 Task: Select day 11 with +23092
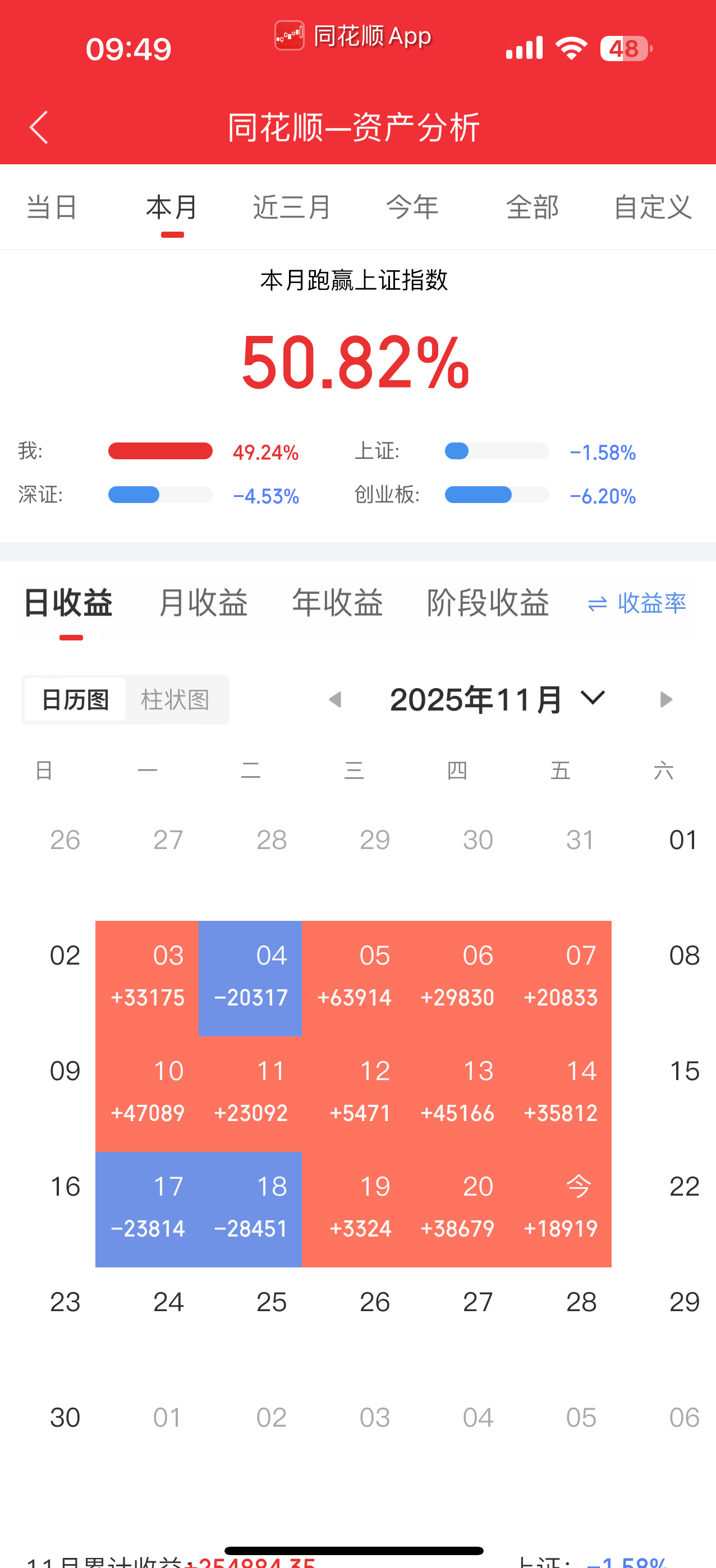[250, 1094]
